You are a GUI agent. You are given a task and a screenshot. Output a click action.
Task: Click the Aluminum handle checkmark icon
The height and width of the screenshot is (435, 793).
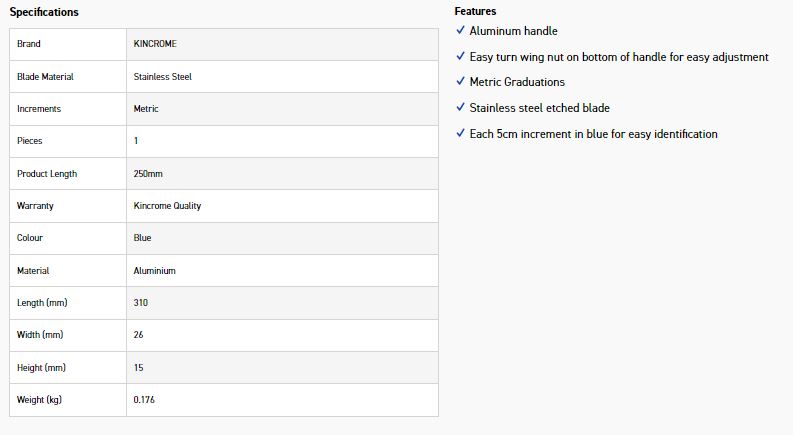click(x=460, y=31)
